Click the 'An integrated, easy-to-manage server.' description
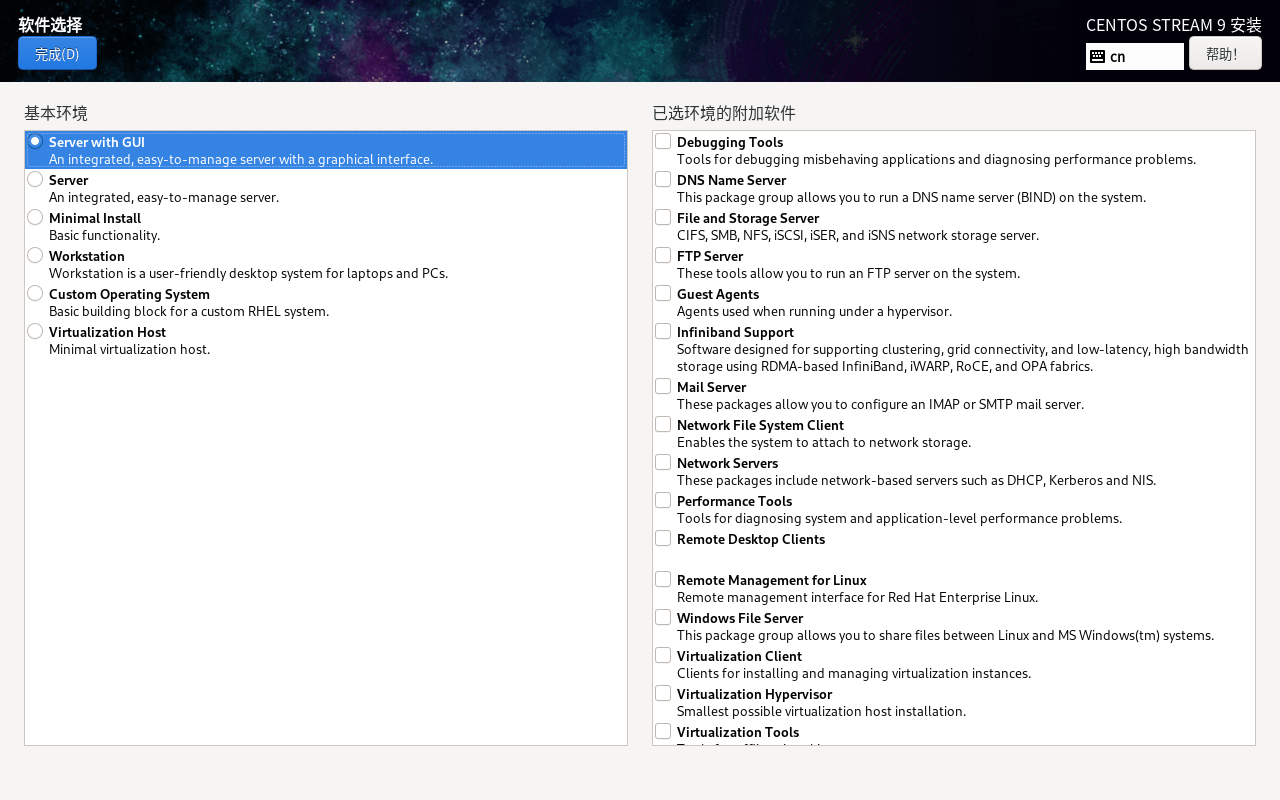This screenshot has width=1280, height=800. click(x=164, y=198)
